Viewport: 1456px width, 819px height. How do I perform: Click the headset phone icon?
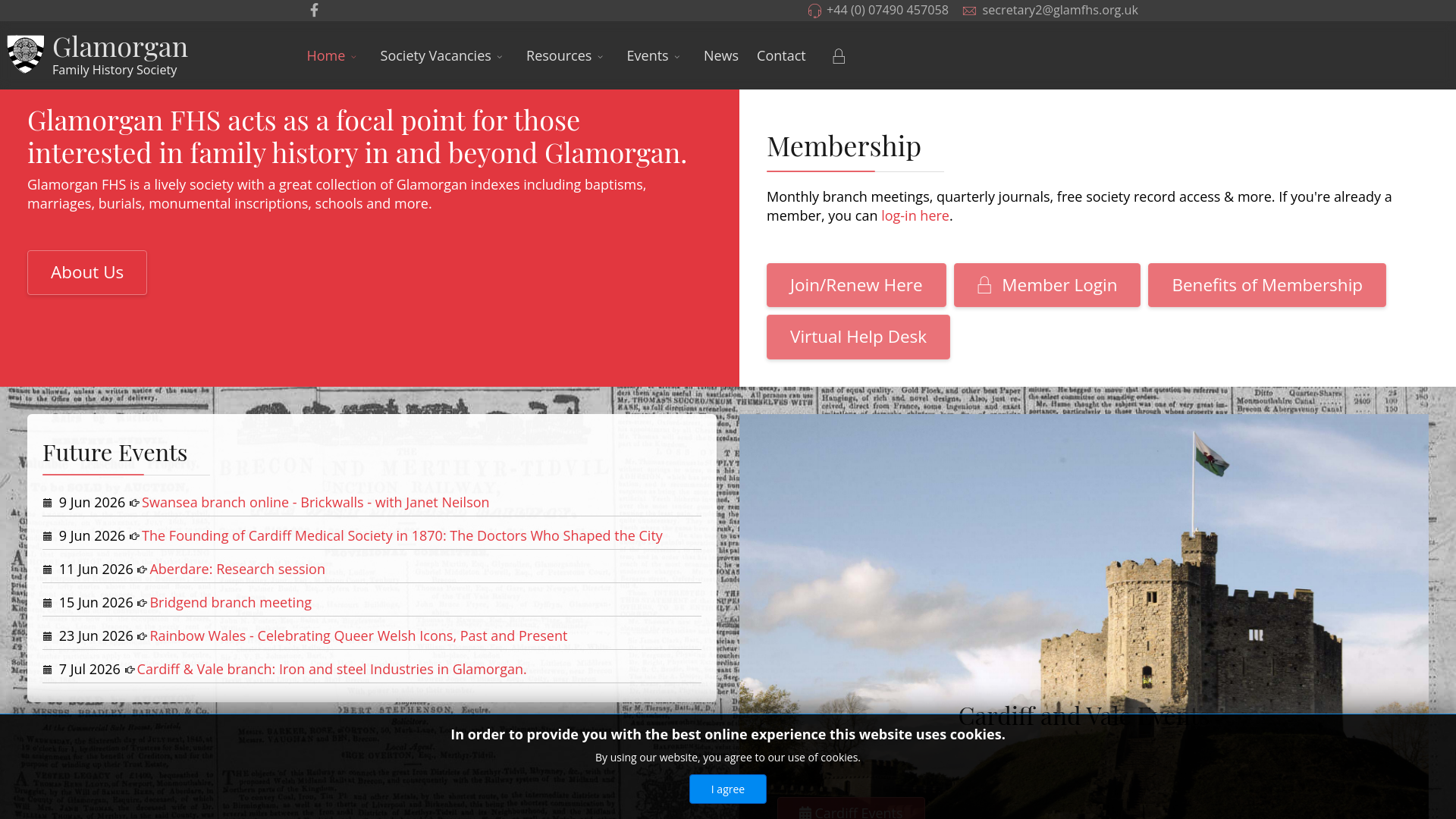pyautogui.click(x=814, y=11)
